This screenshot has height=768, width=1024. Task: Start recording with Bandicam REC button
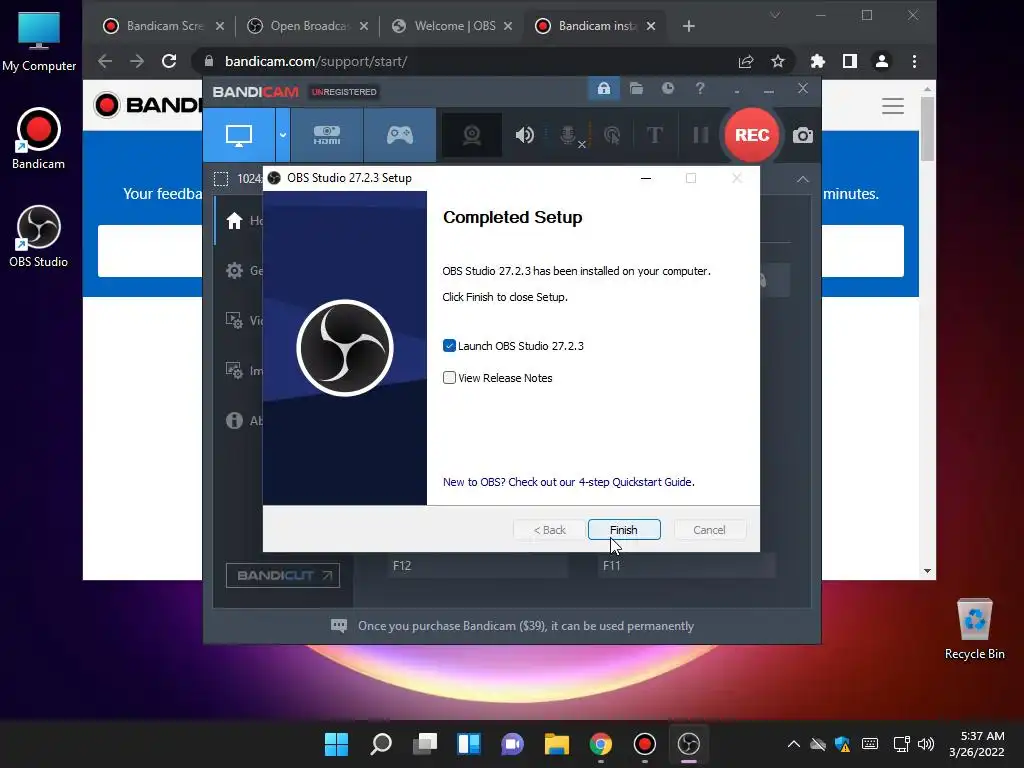[x=752, y=135]
